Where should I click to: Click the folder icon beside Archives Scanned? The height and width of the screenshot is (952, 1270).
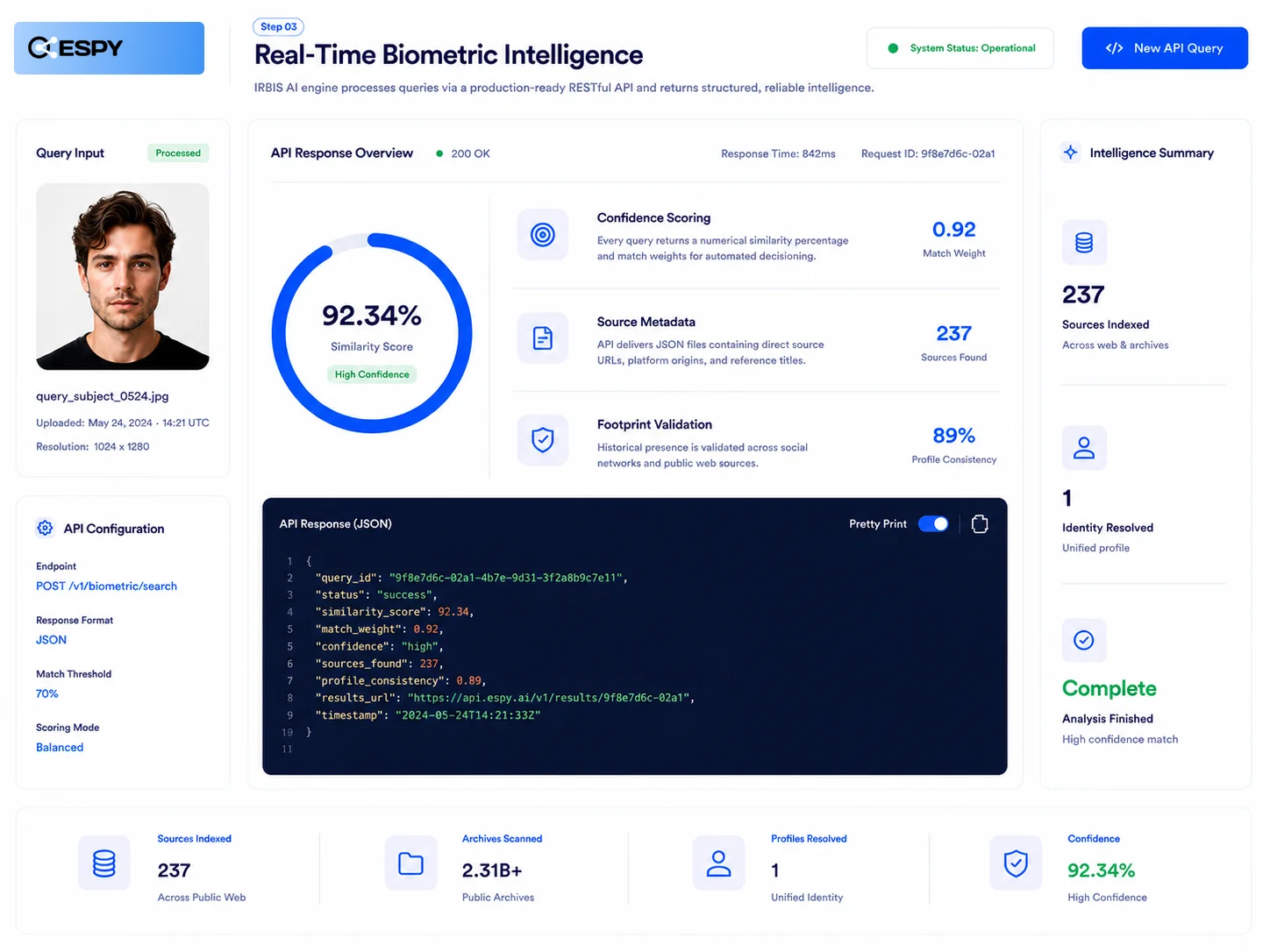click(x=410, y=863)
